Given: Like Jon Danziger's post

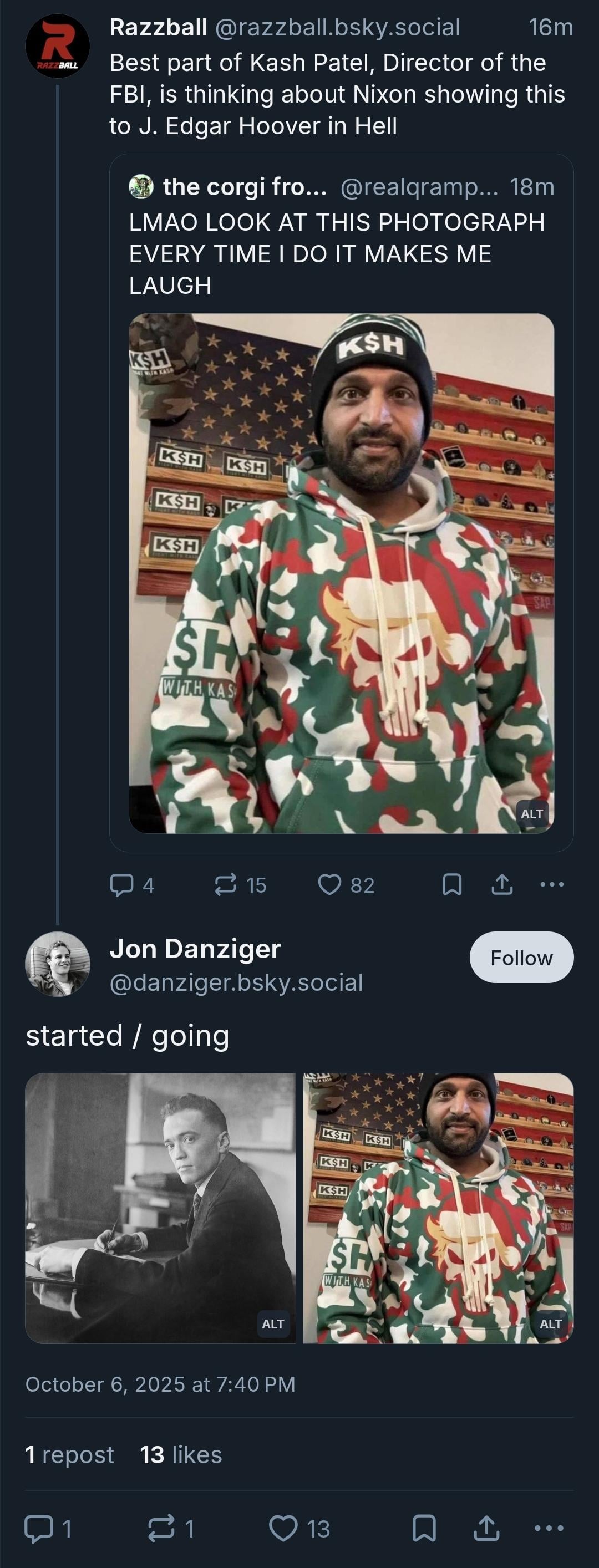Looking at the screenshot, I should (283, 1529).
